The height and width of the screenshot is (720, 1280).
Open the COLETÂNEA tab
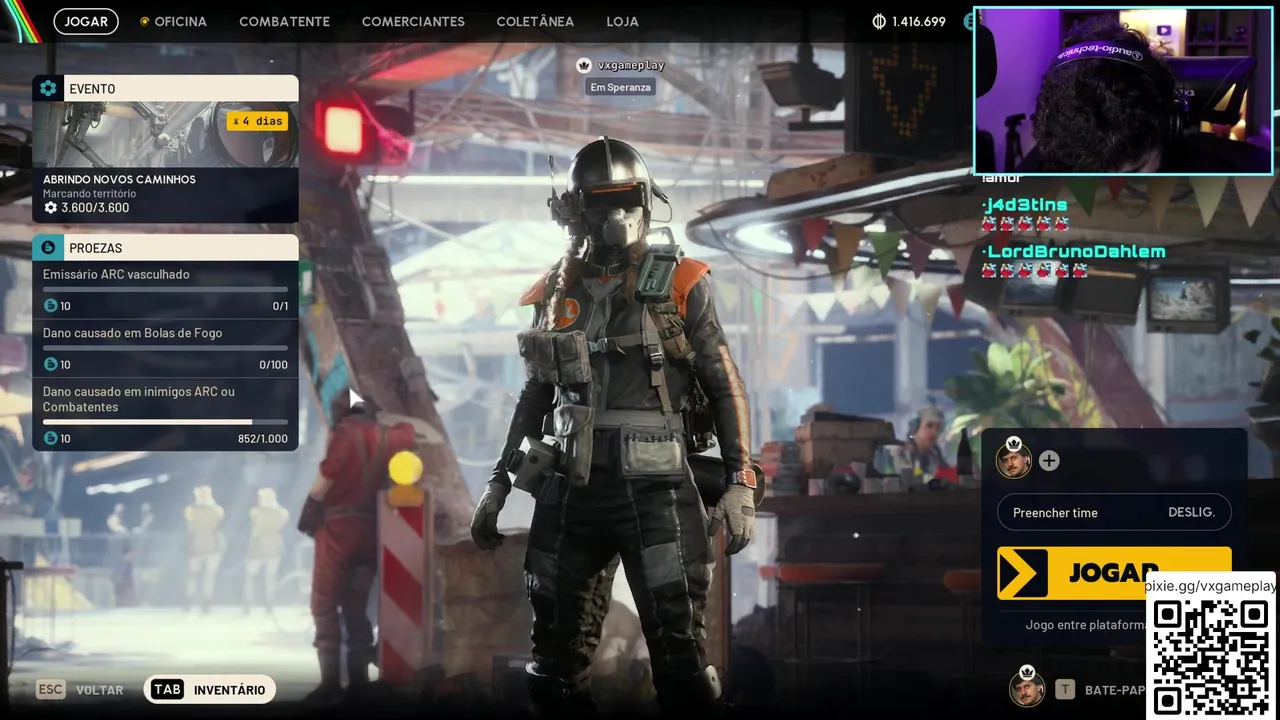click(x=535, y=21)
